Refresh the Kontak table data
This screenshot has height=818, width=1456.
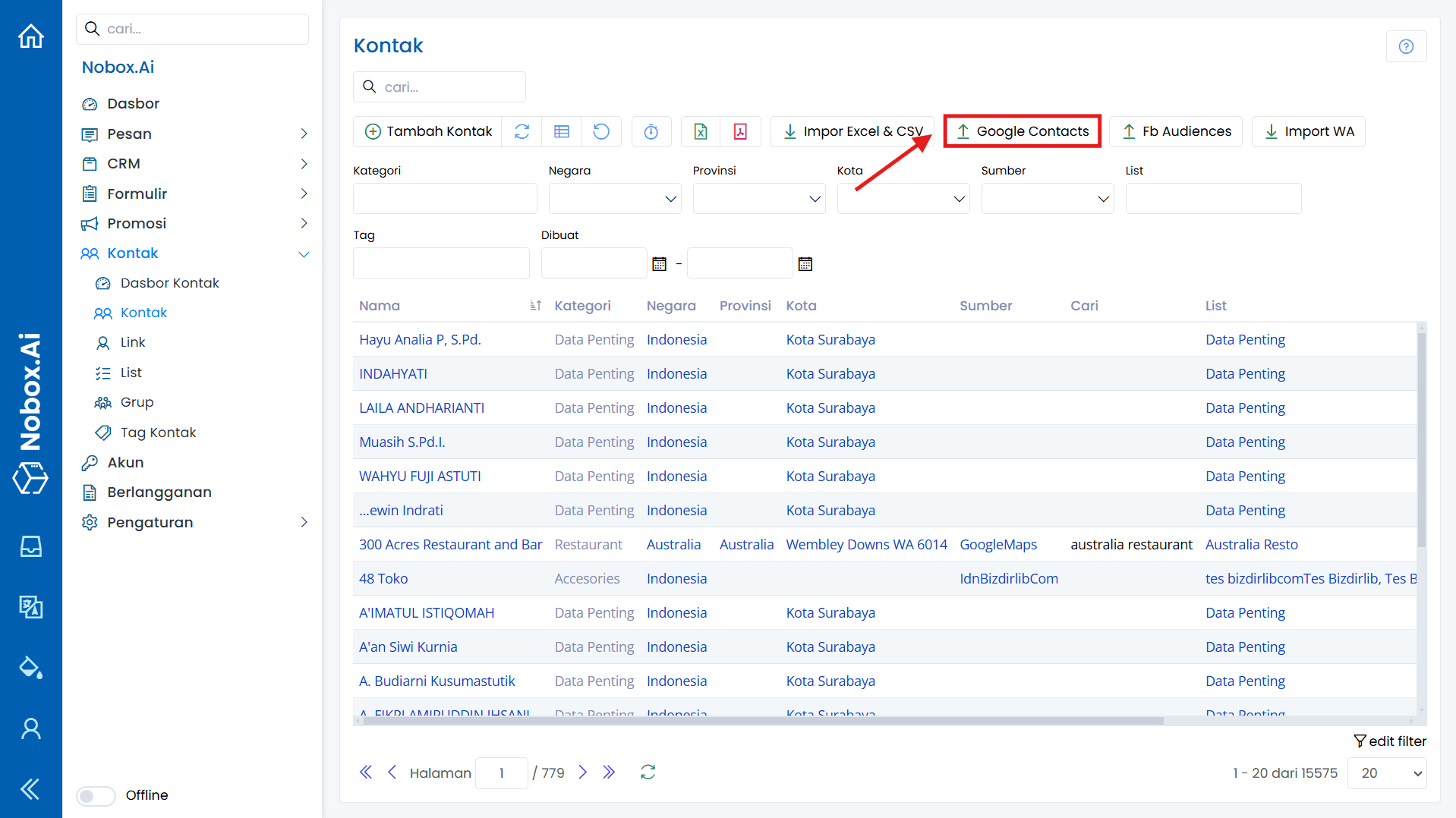point(522,131)
